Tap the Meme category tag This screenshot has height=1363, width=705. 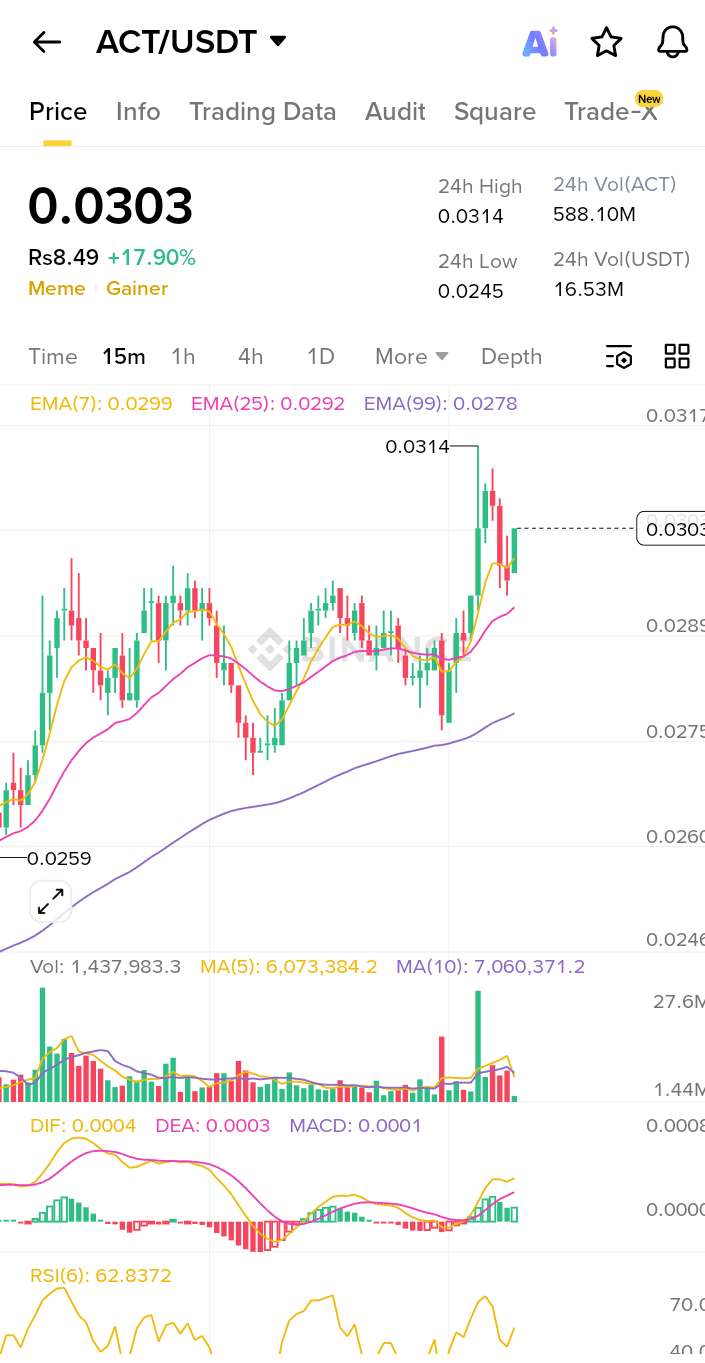point(56,289)
